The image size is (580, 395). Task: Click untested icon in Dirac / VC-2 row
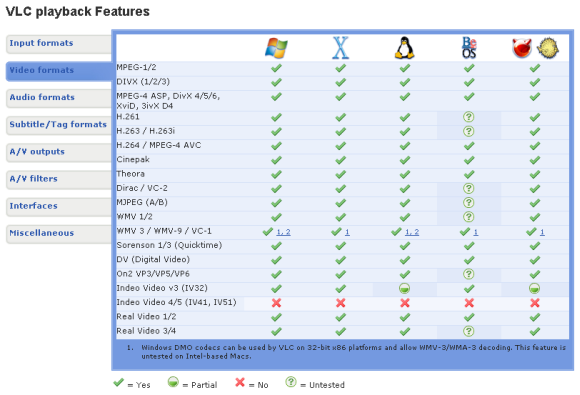(469, 189)
